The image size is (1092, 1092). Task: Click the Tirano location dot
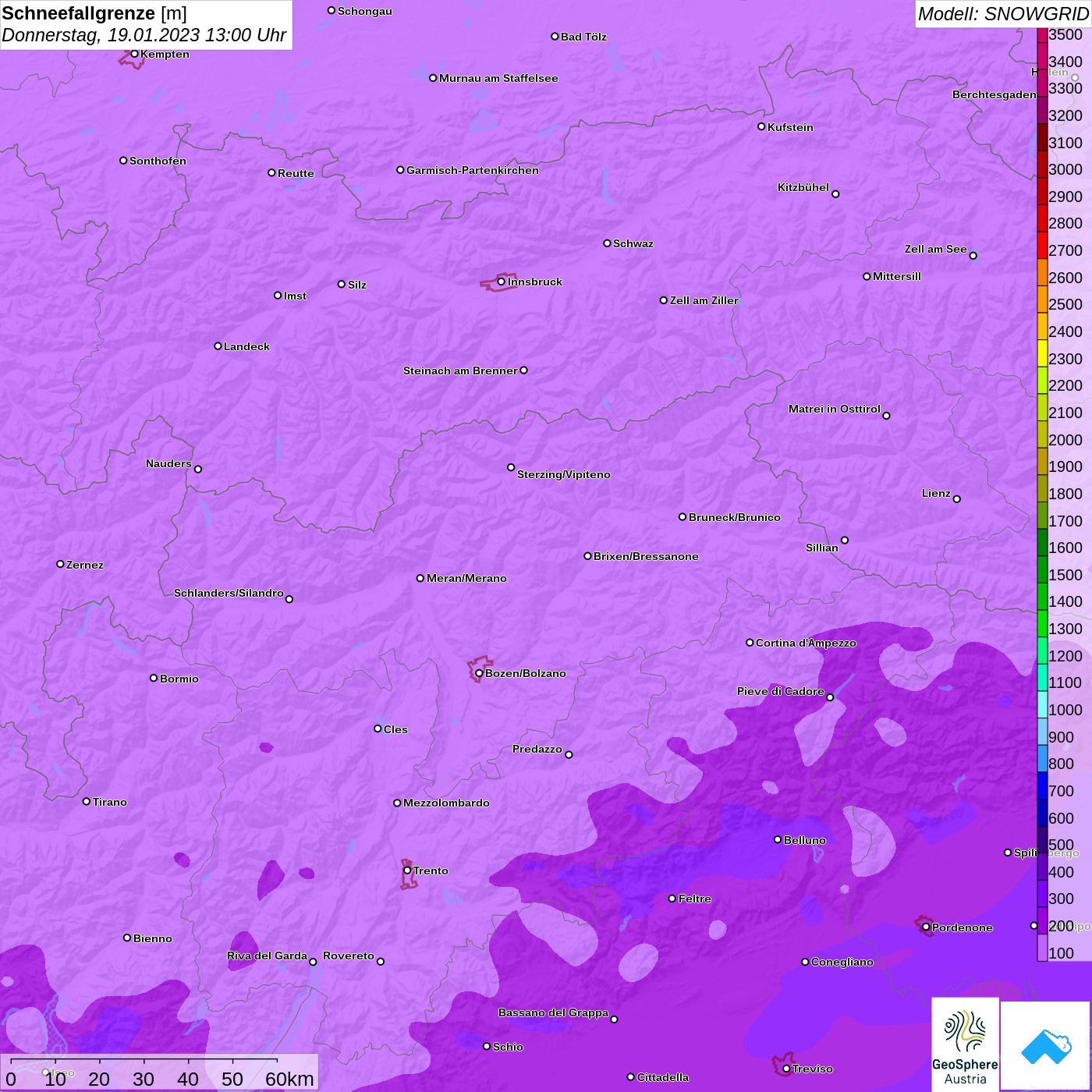click(87, 801)
